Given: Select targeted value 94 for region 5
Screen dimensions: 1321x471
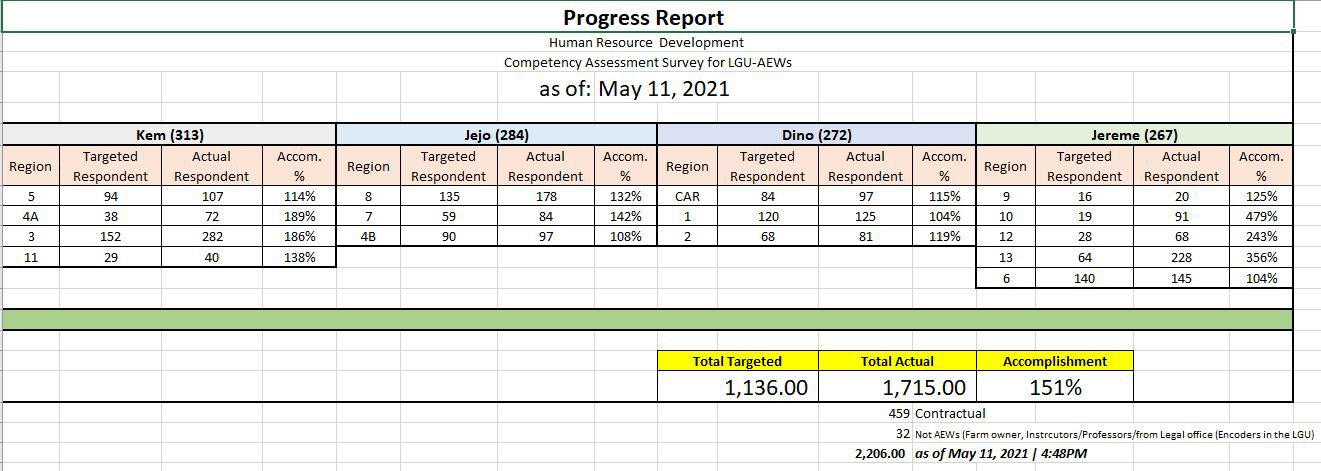Looking at the screenshot, I should tap(110, 197).
